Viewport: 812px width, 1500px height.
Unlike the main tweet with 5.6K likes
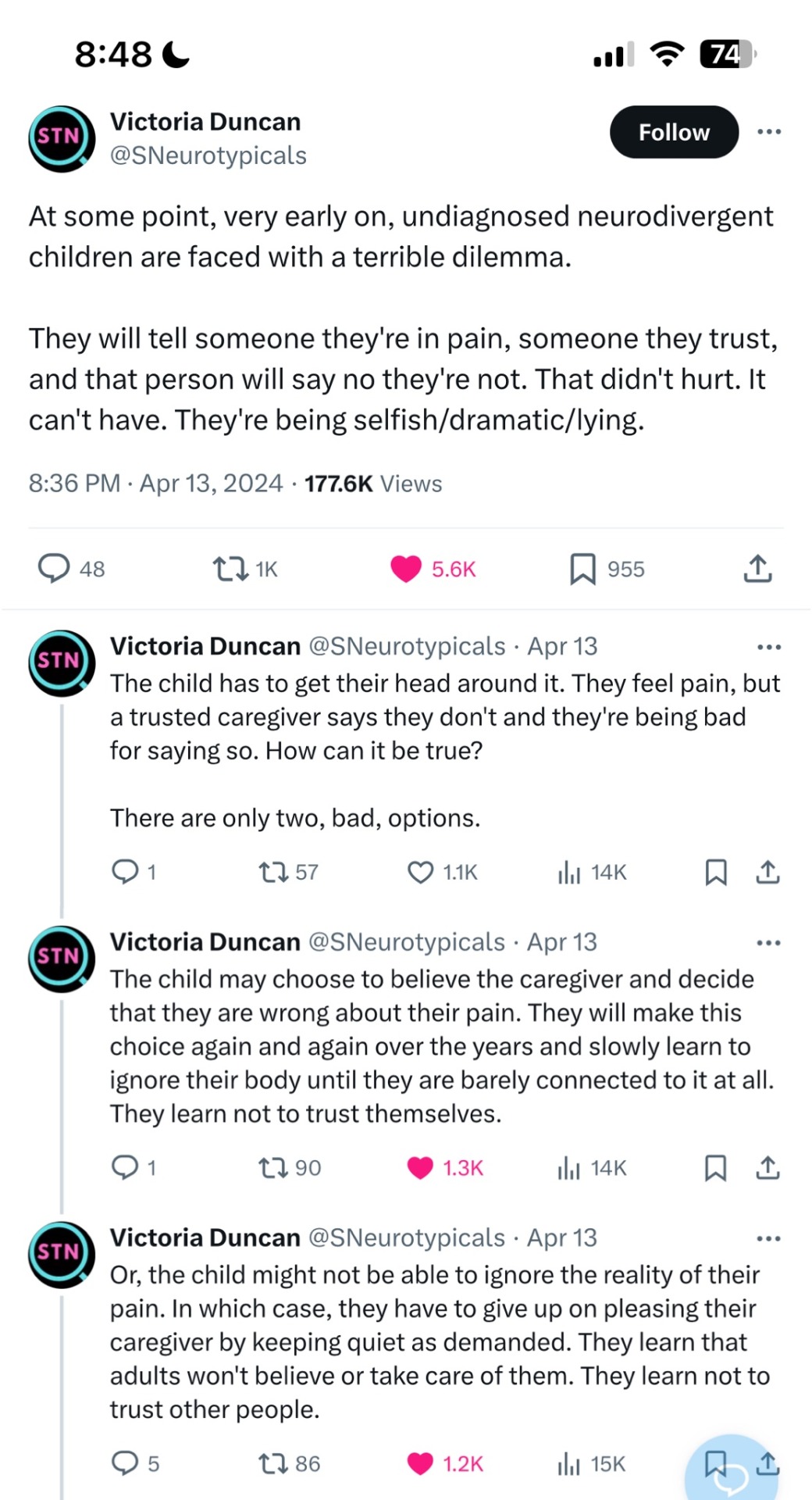406,569
